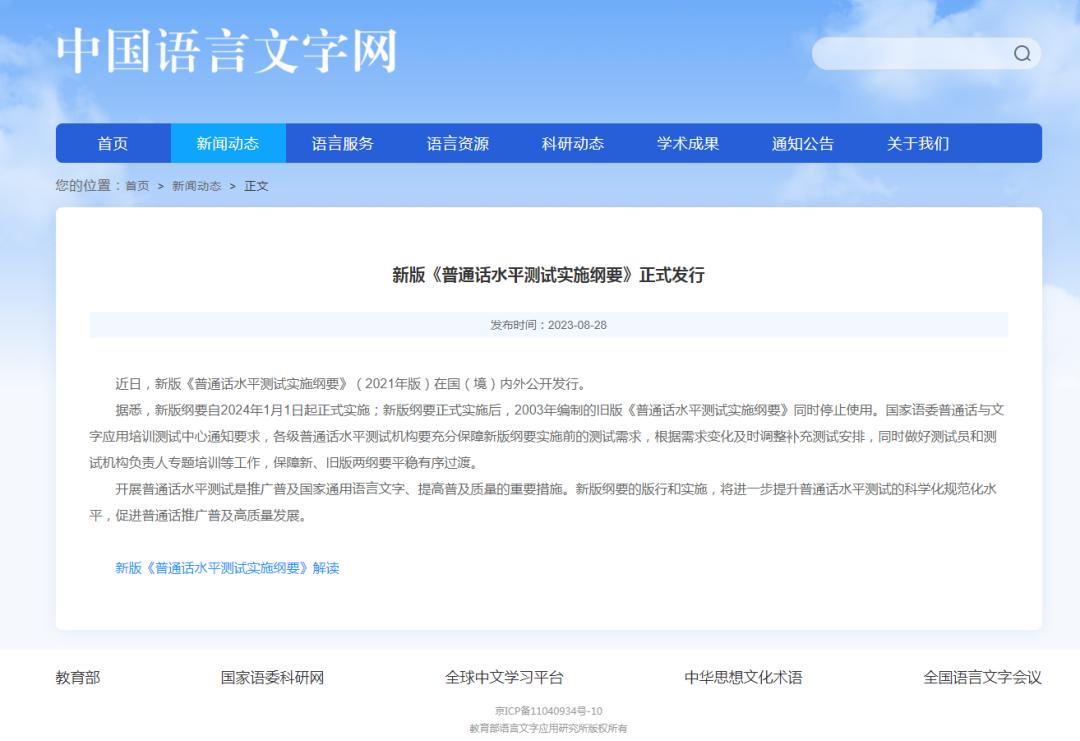Screen dimensions: 1080x741
Task: Open the 国家语委科研网 footer link
Action: point(272,678)
